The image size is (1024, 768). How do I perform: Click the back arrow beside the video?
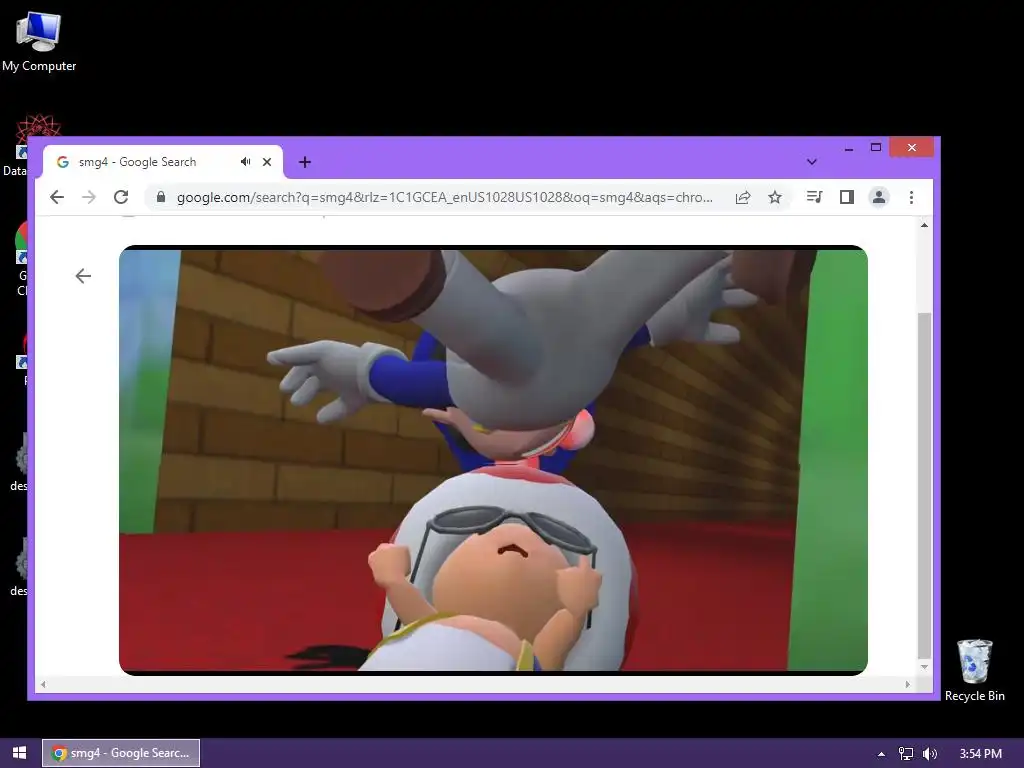[83, 276]
